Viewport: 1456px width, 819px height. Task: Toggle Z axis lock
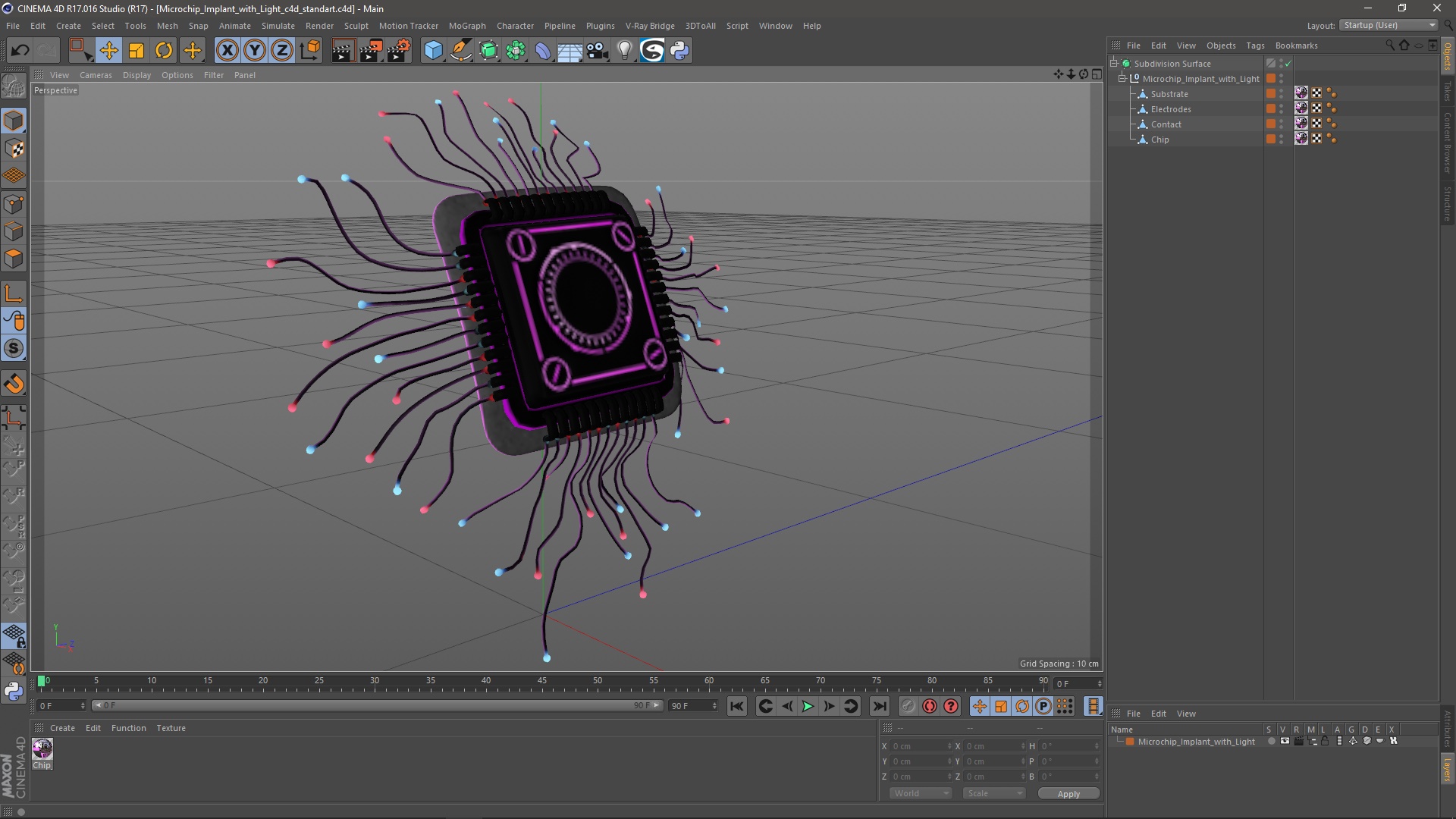coord(282,51)
